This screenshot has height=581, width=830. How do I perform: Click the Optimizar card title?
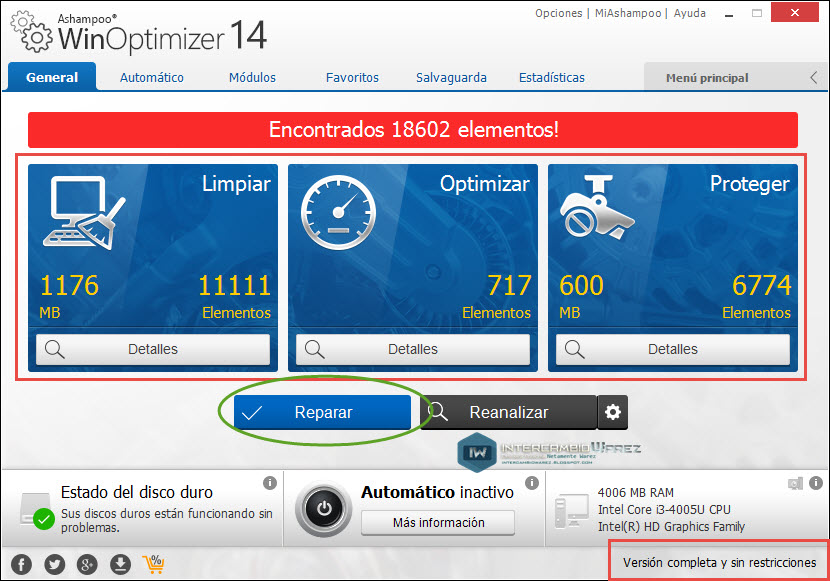484,184
